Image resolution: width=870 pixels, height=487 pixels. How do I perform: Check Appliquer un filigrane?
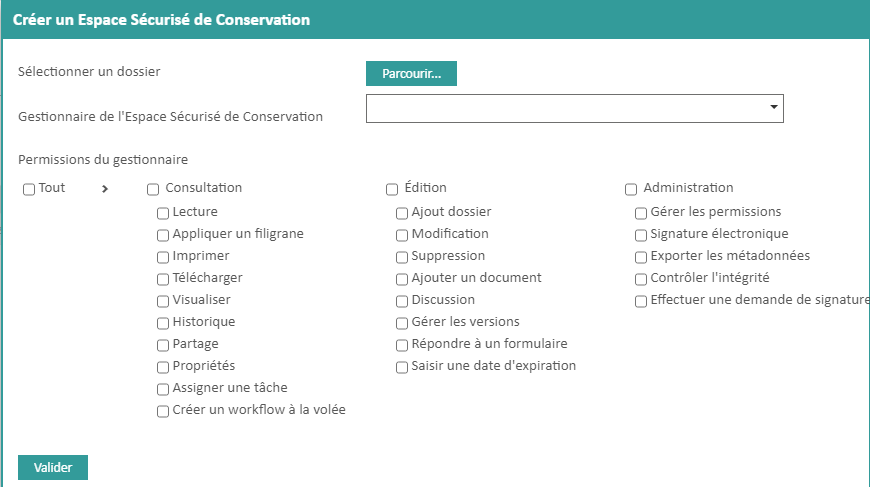[x=163, y=235]
